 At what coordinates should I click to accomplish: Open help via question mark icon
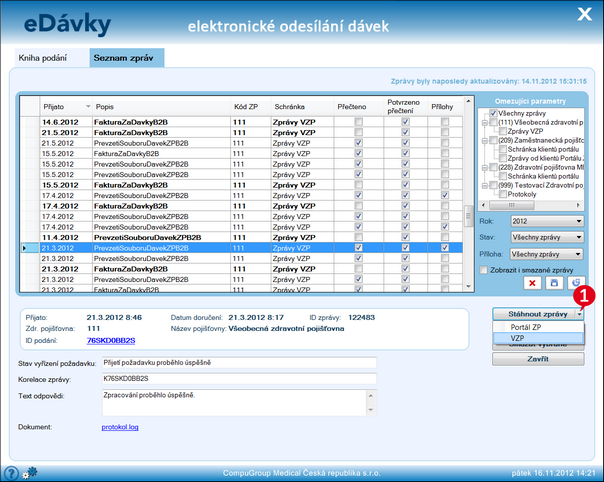(x=11, y=472)
